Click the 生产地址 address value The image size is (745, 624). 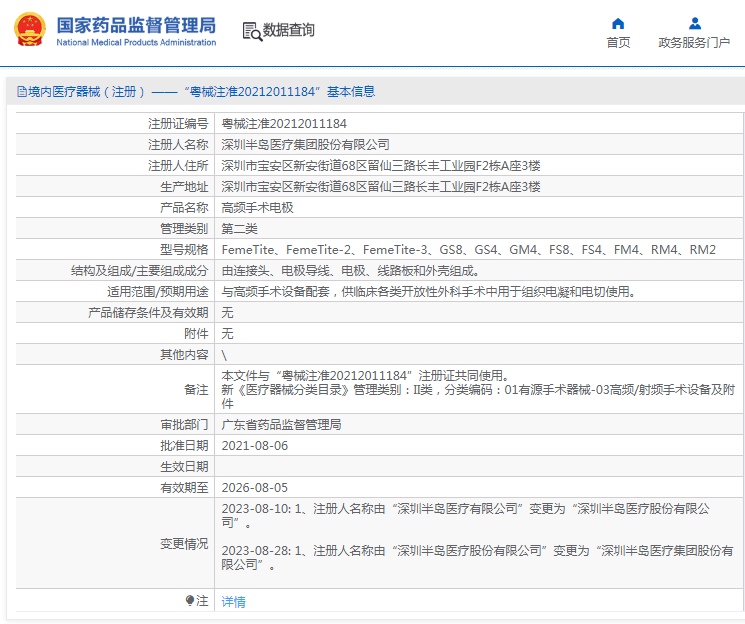pos(381,186)
